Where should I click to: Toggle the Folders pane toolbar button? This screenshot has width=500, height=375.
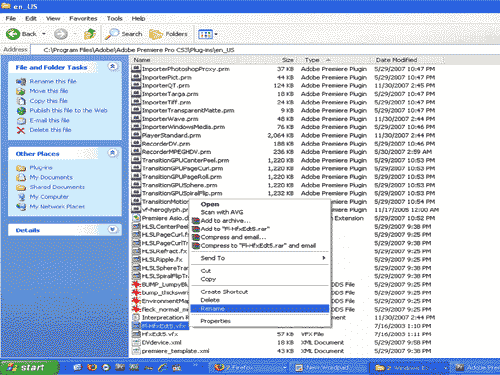[168, 34]
